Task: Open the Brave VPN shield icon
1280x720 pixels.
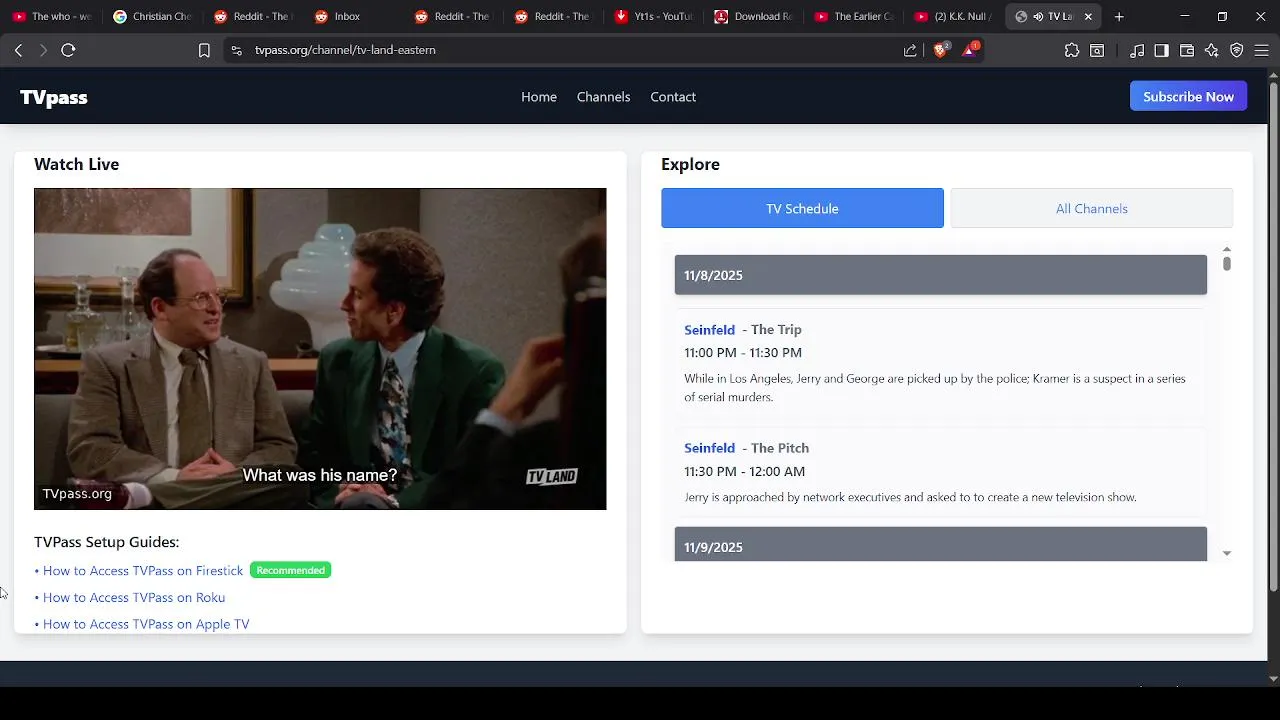Action: point(1237,50)
